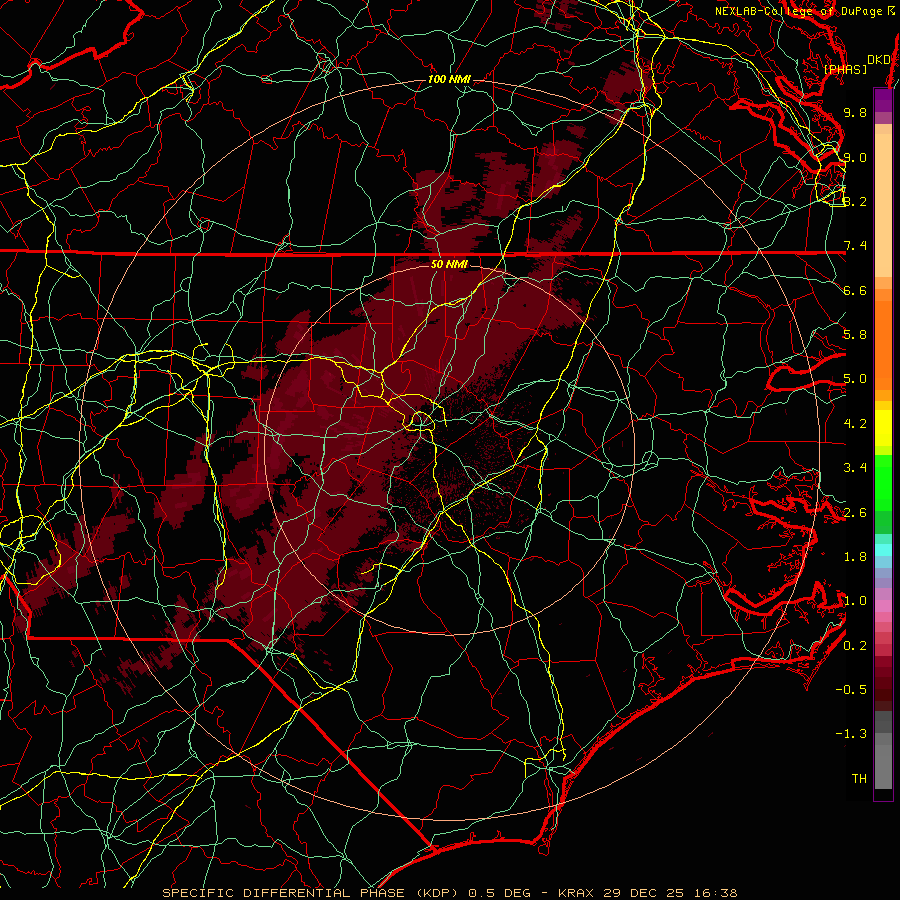Click the -0.5 scale value
Screen dimensions: 900x900
pos(851,690)
